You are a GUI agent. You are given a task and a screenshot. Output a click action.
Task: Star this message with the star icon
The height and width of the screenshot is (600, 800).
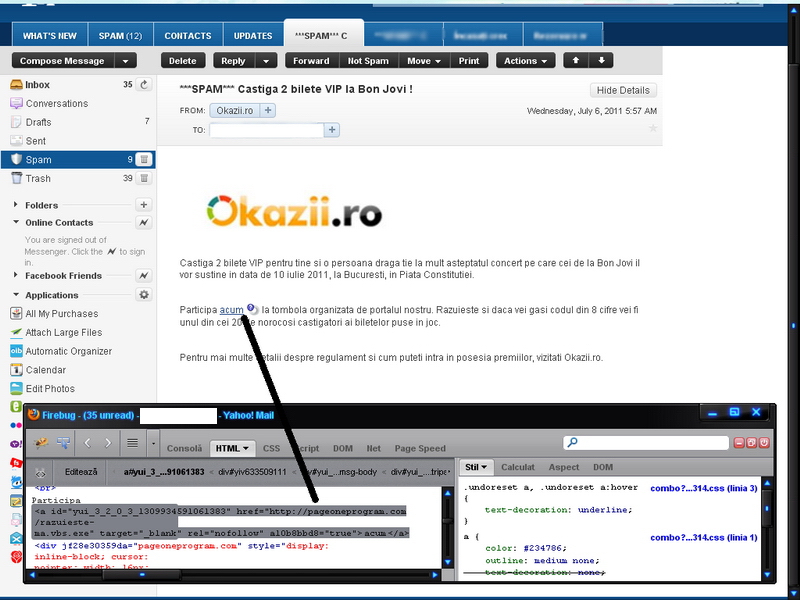(x=653, y=128)
